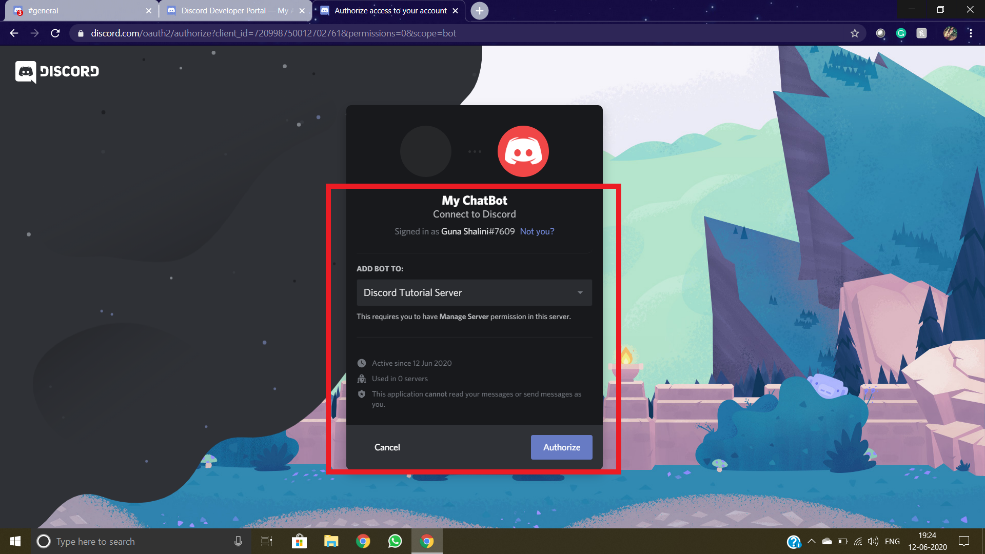Open Microsoft Store from taskbar

pyautogui.click(x=299, y=541)
